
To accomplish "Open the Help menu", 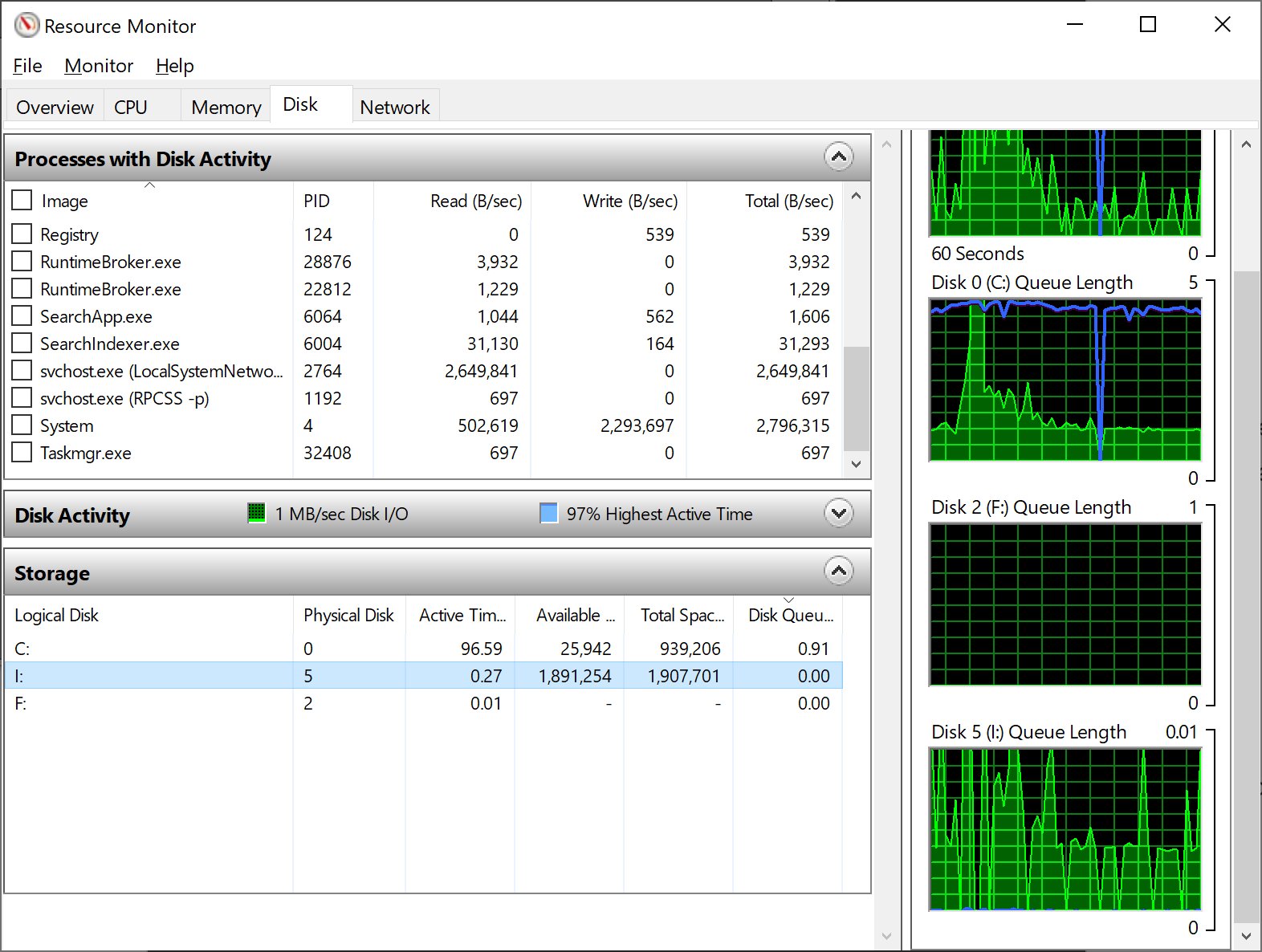I will click(175, 66).
